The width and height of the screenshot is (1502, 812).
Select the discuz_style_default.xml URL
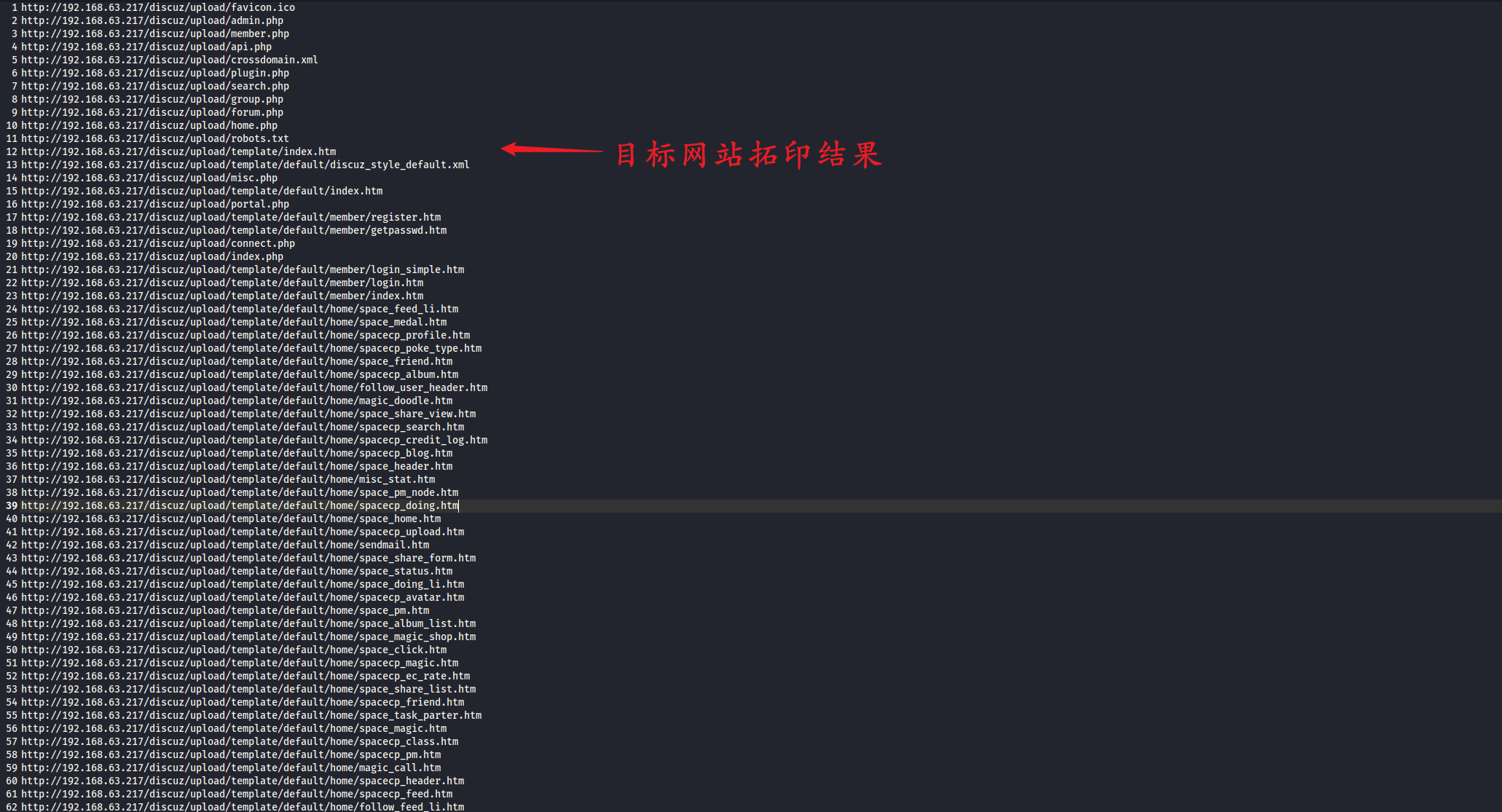point(245,165)
